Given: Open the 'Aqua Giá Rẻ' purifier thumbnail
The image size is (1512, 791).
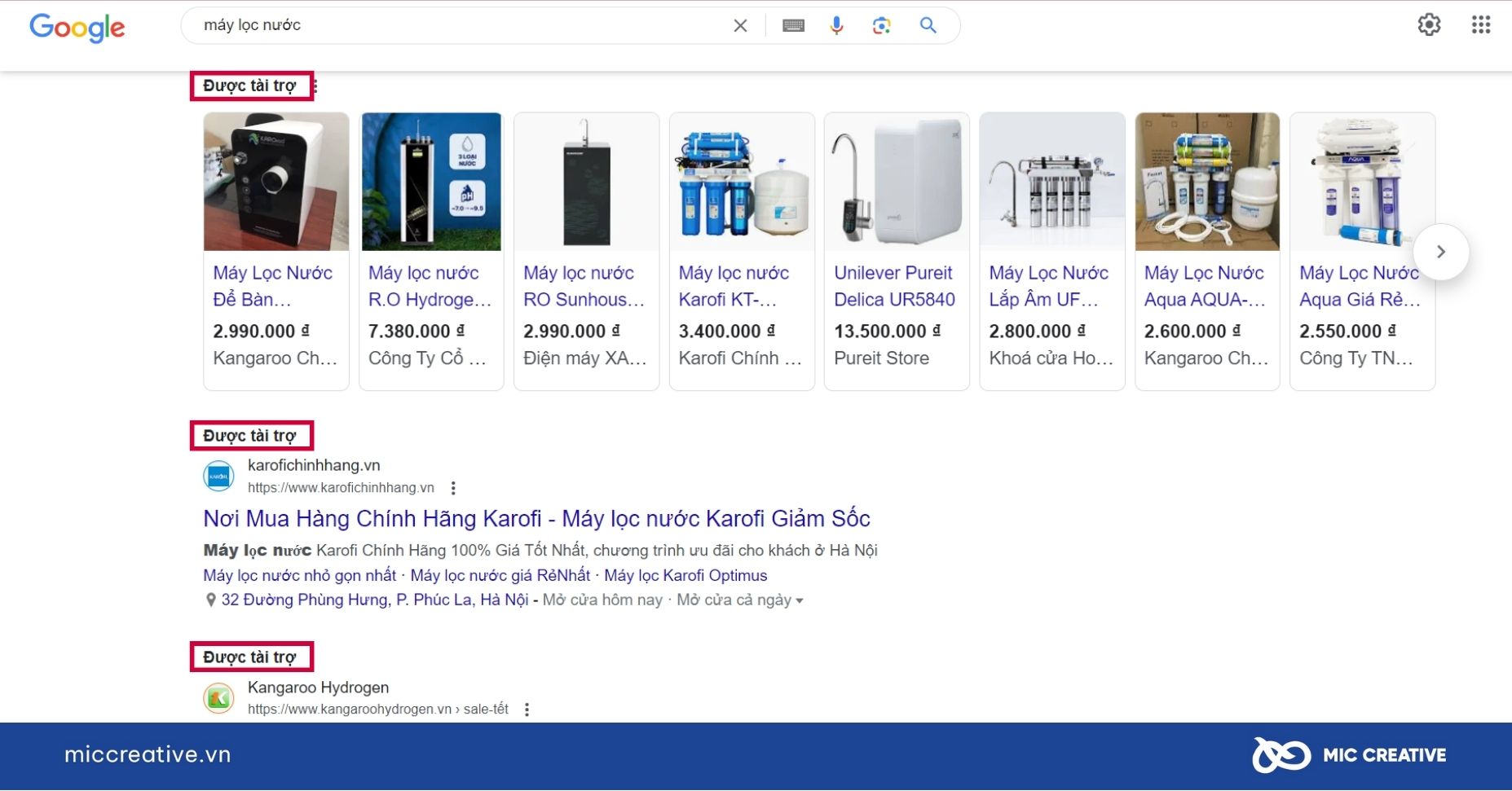Looking at the screenshot, I should click(x=1362, y=182).
